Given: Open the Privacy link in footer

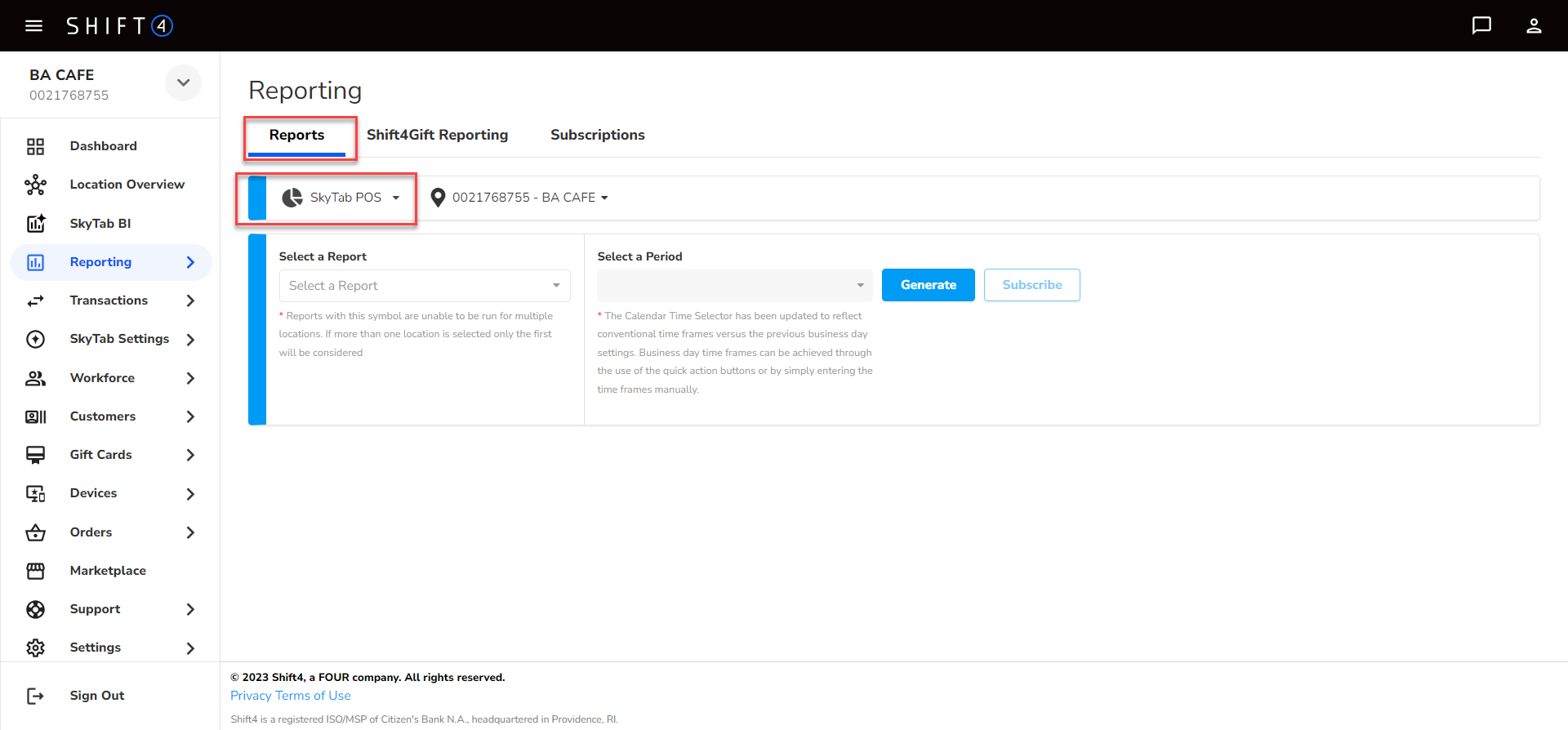Looking at the screenshot, I should (251, 696).
